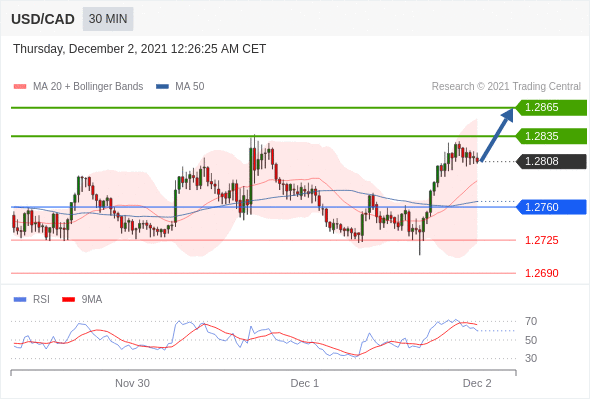Viewport: 590px width, 400px height.
Task: Click the Dec 1 date axis label
Action: click(x=304, y=383)
